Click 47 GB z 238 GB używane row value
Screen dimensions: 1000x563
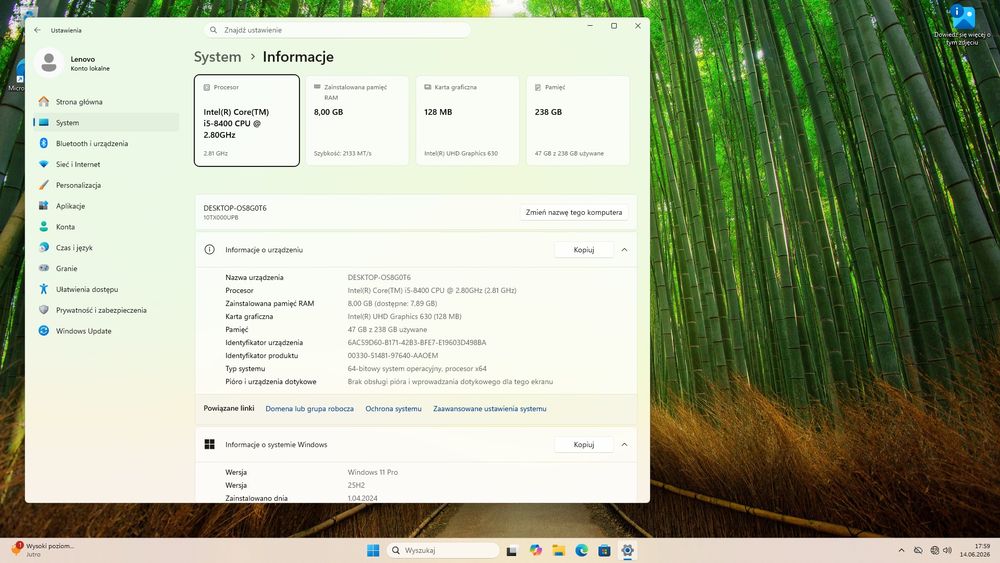(x=387, y=330)
